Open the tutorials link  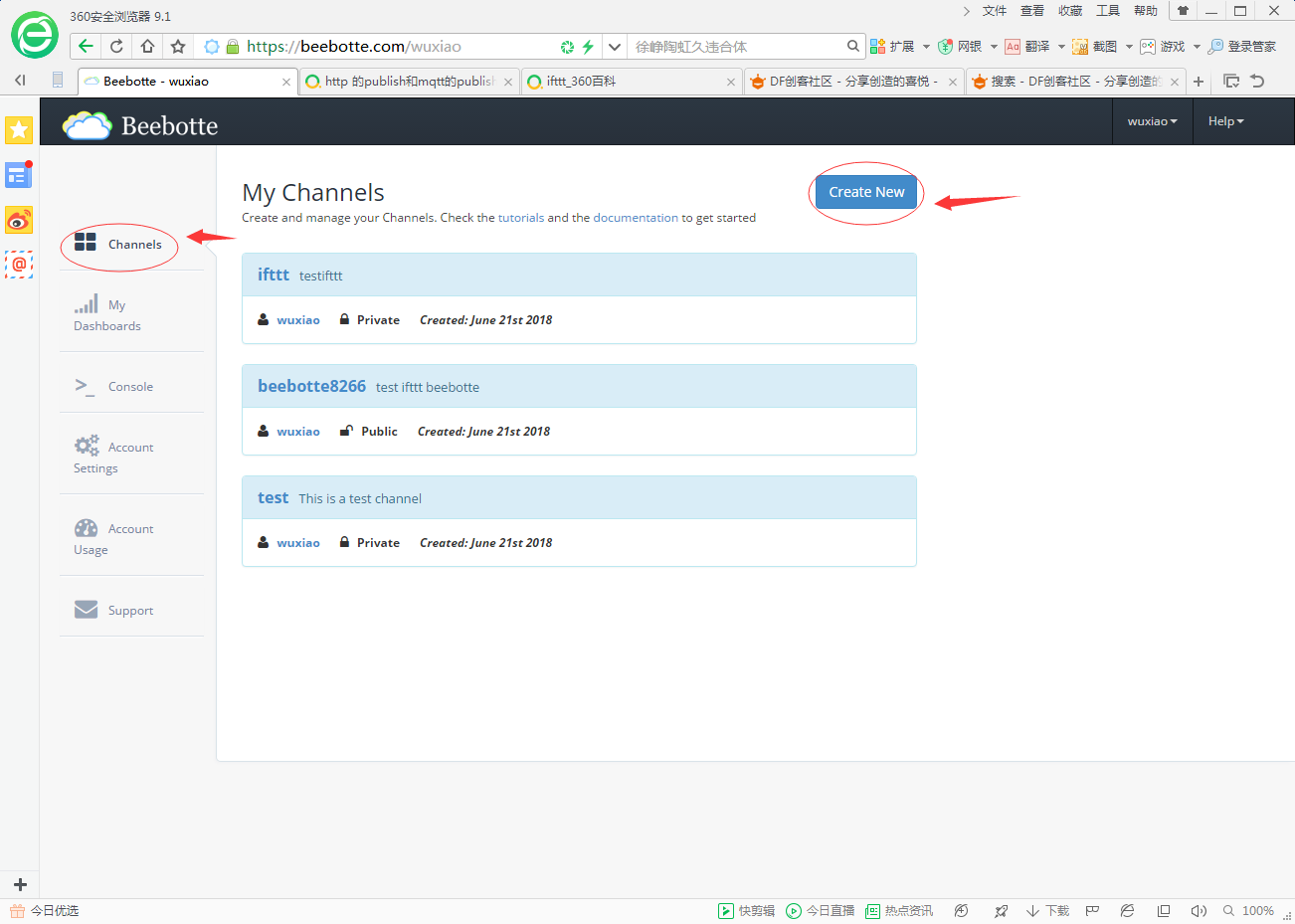(521, 218)
